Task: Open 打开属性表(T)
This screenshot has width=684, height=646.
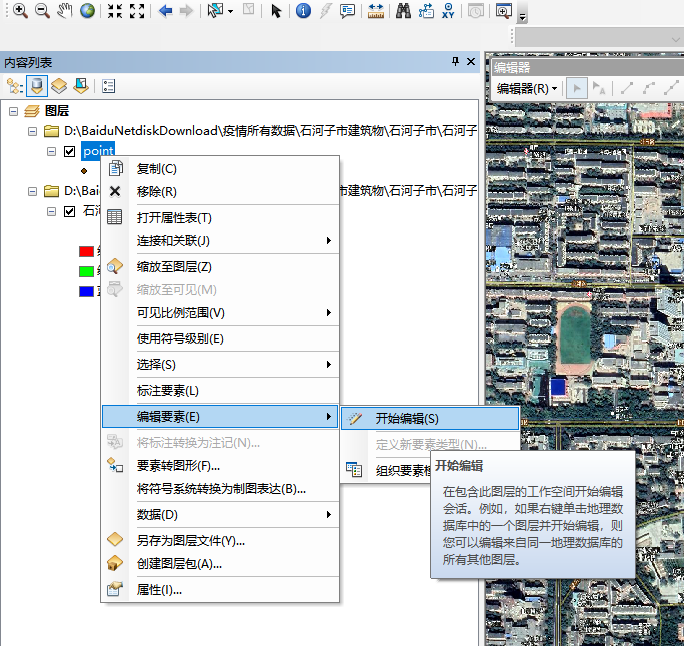Action: tap(220, 217)
